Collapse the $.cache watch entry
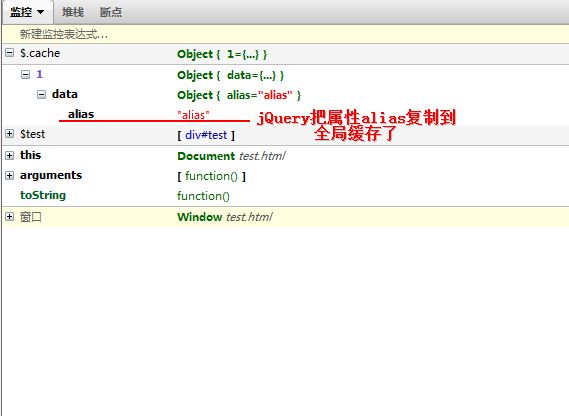The image size is (569, 416). pyautogui.click(x=10, y=53)
